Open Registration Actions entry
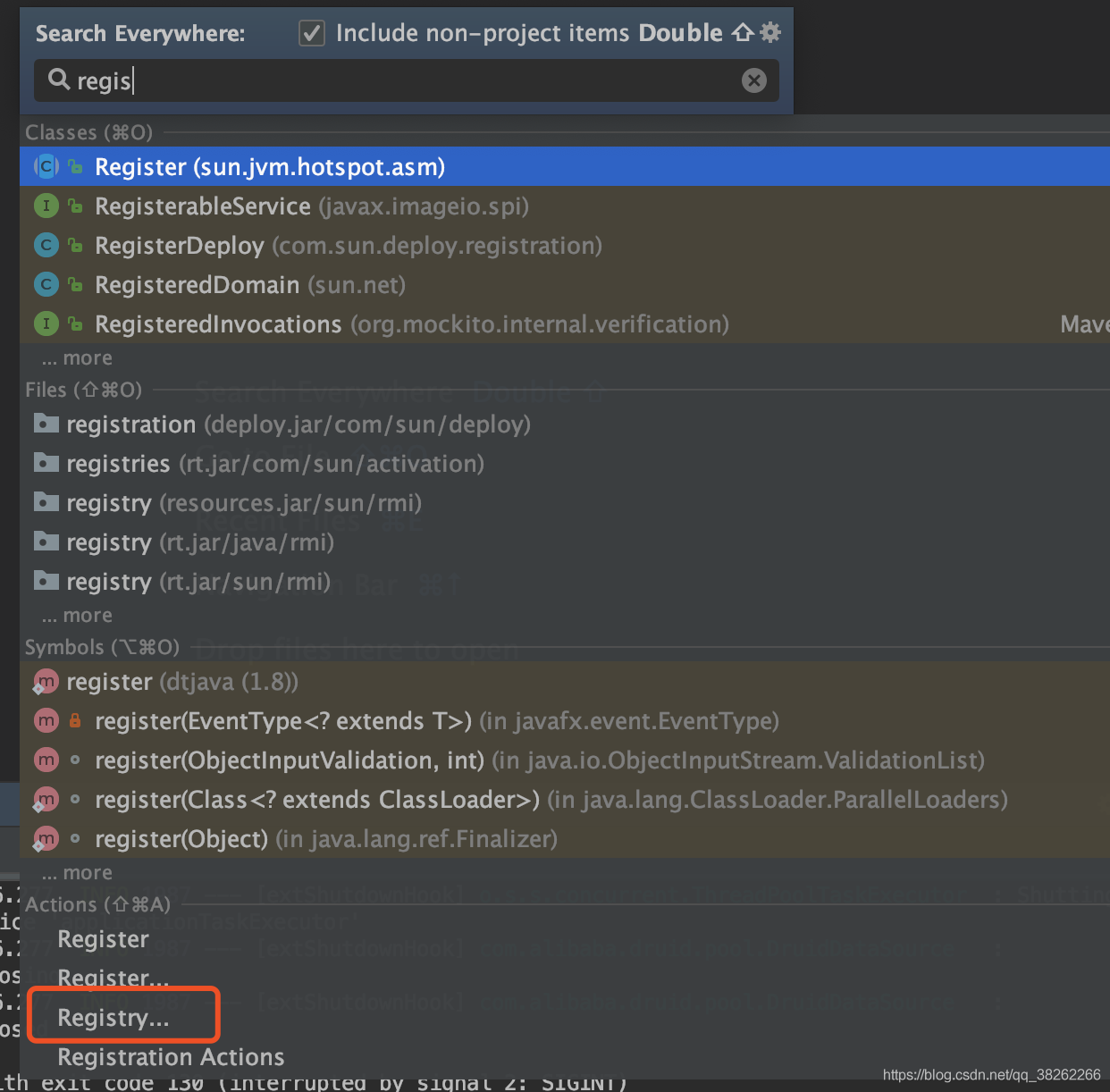Image resolution: width=1110 pixels, height=1092 pixels. pyautogui.click(x=171, y=1057)
